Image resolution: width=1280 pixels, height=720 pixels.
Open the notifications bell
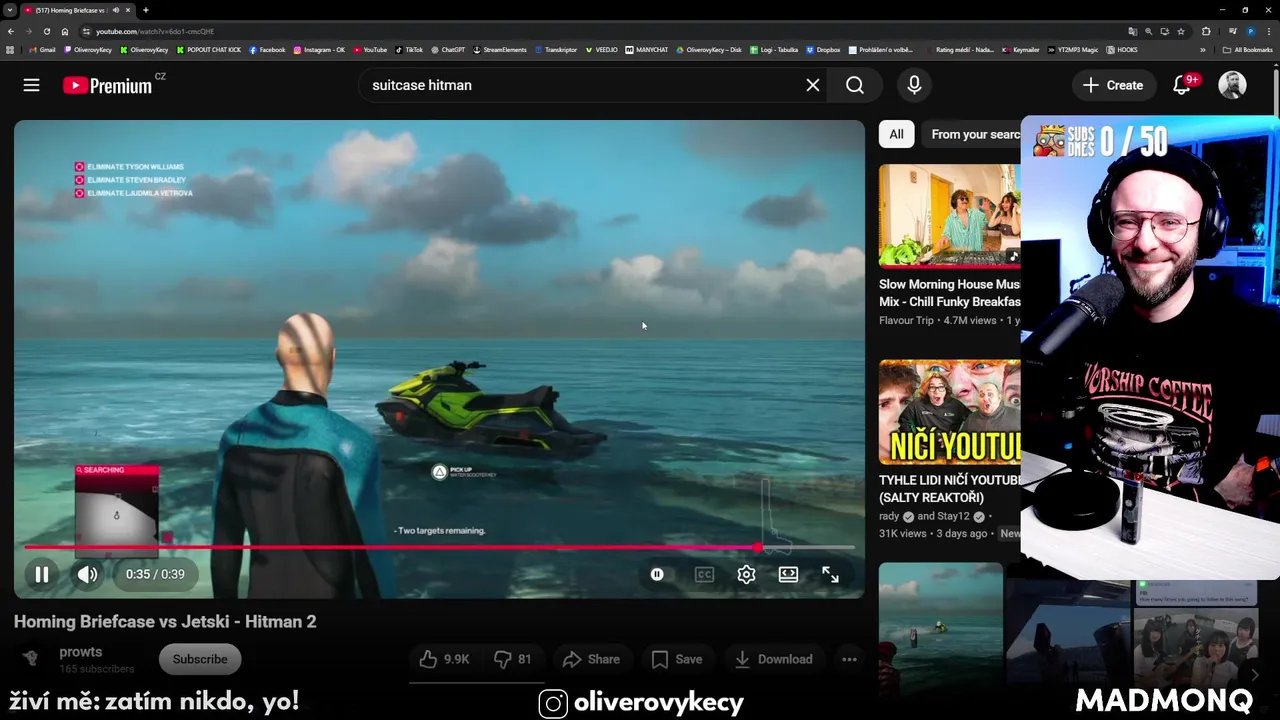pos(1182,85)
